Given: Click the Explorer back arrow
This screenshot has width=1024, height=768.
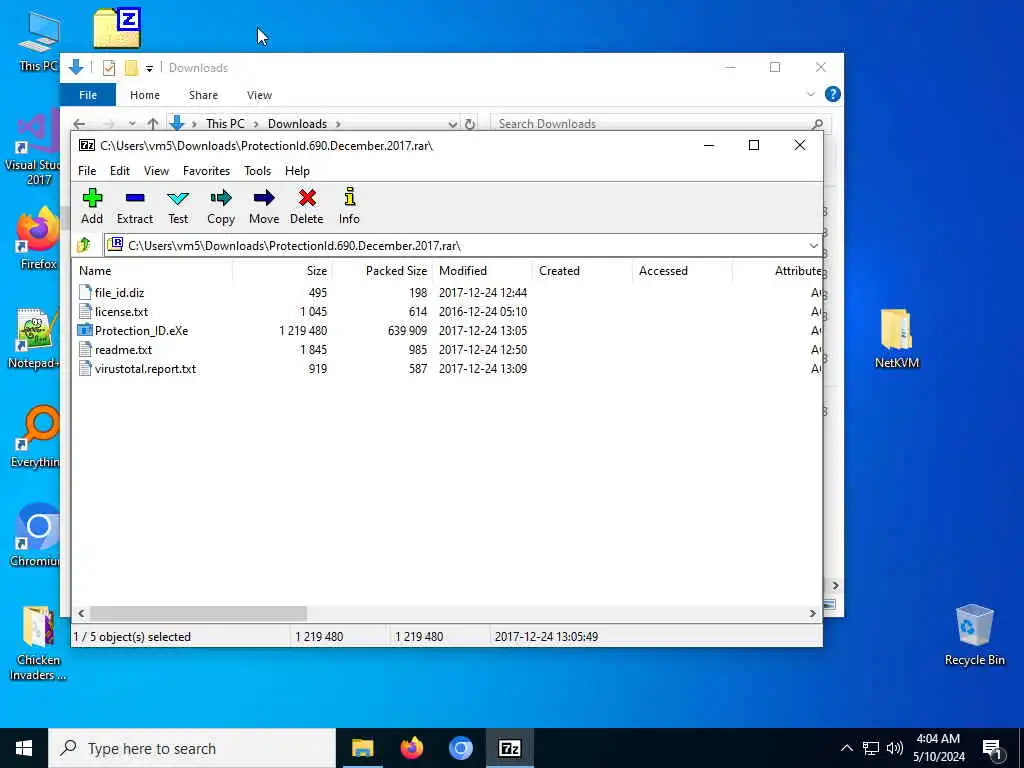Looking at the screenshot, I should 79,123.
